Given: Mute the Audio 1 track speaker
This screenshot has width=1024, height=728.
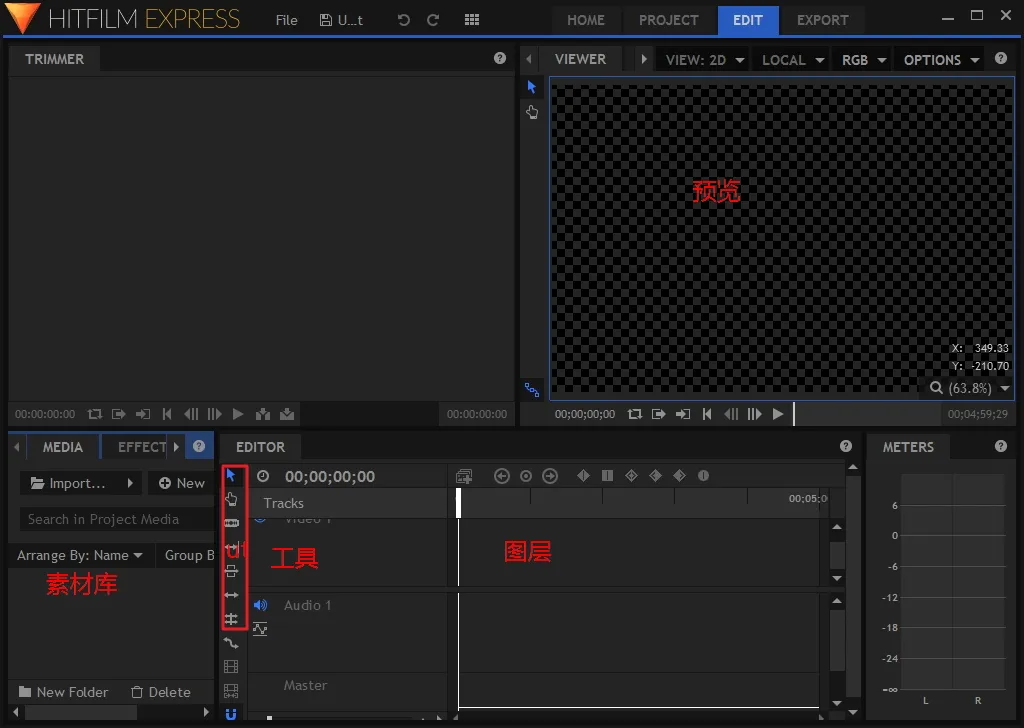Looking at the screenshot, I should coord(261,605).
